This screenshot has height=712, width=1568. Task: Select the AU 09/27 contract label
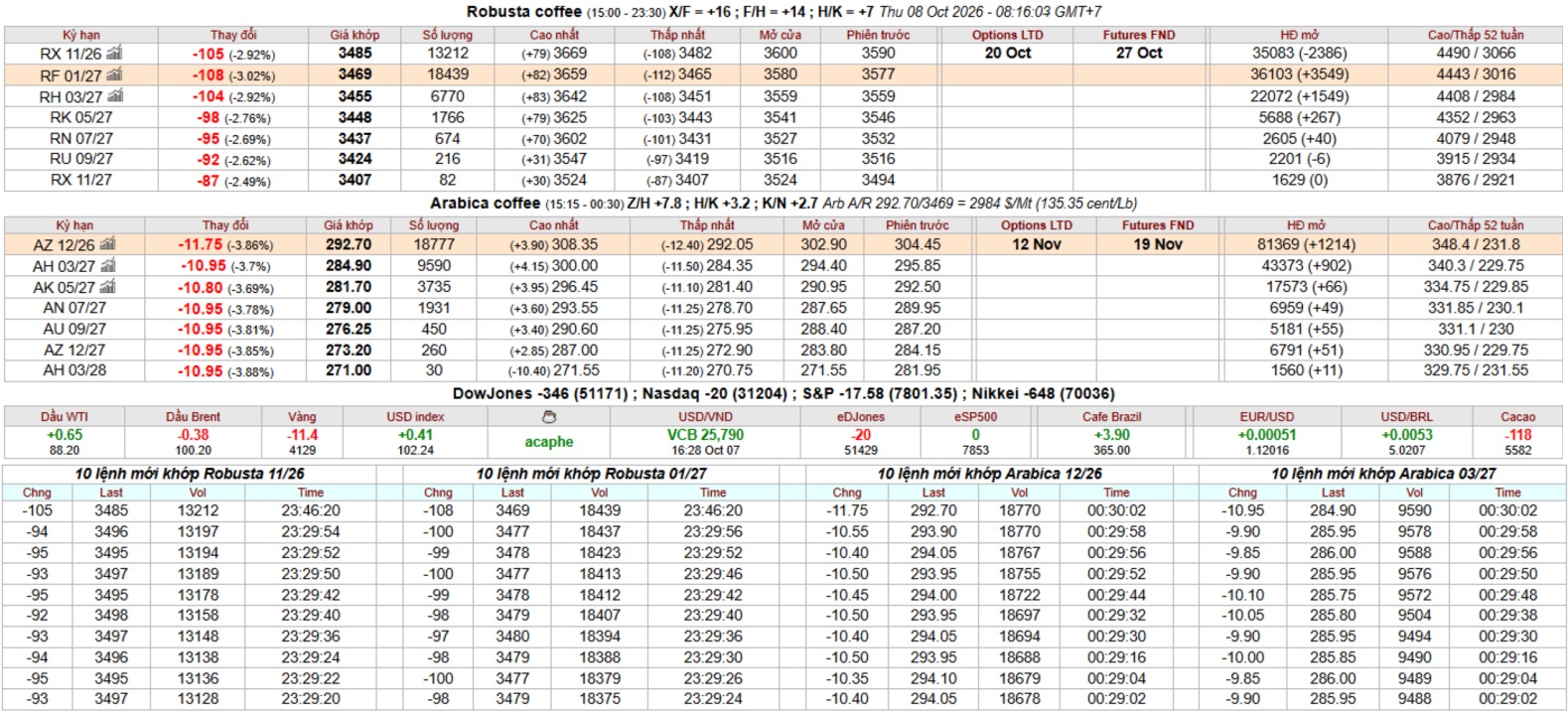point(74,329)
